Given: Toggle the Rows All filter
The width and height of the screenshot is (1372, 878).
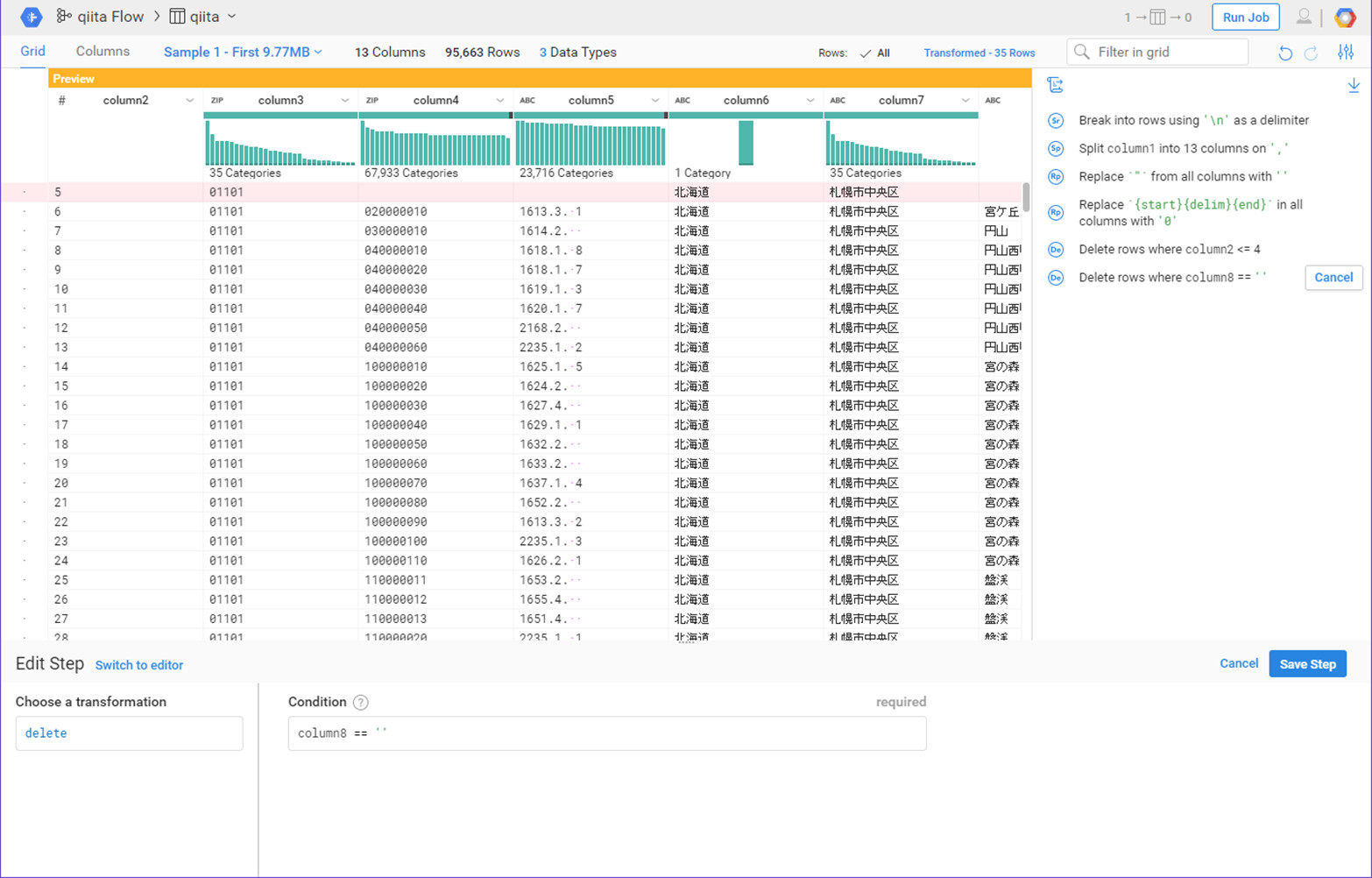Looking at the screenshot, I should [875, 53].
